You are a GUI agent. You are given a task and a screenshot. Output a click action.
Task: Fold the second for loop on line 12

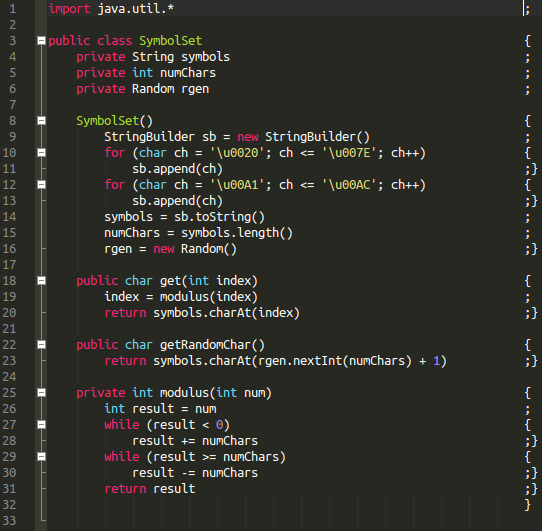tap(41, 185)
